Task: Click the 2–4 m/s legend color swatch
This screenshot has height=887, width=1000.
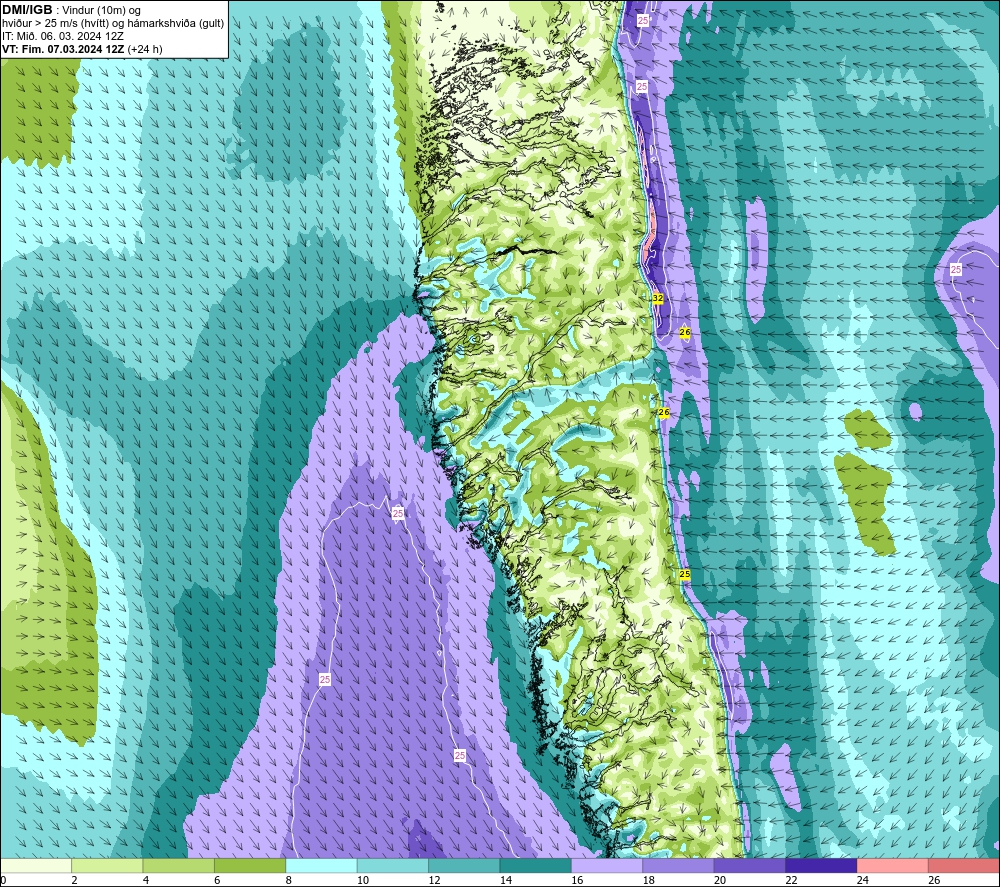Action: pos(107,866)
